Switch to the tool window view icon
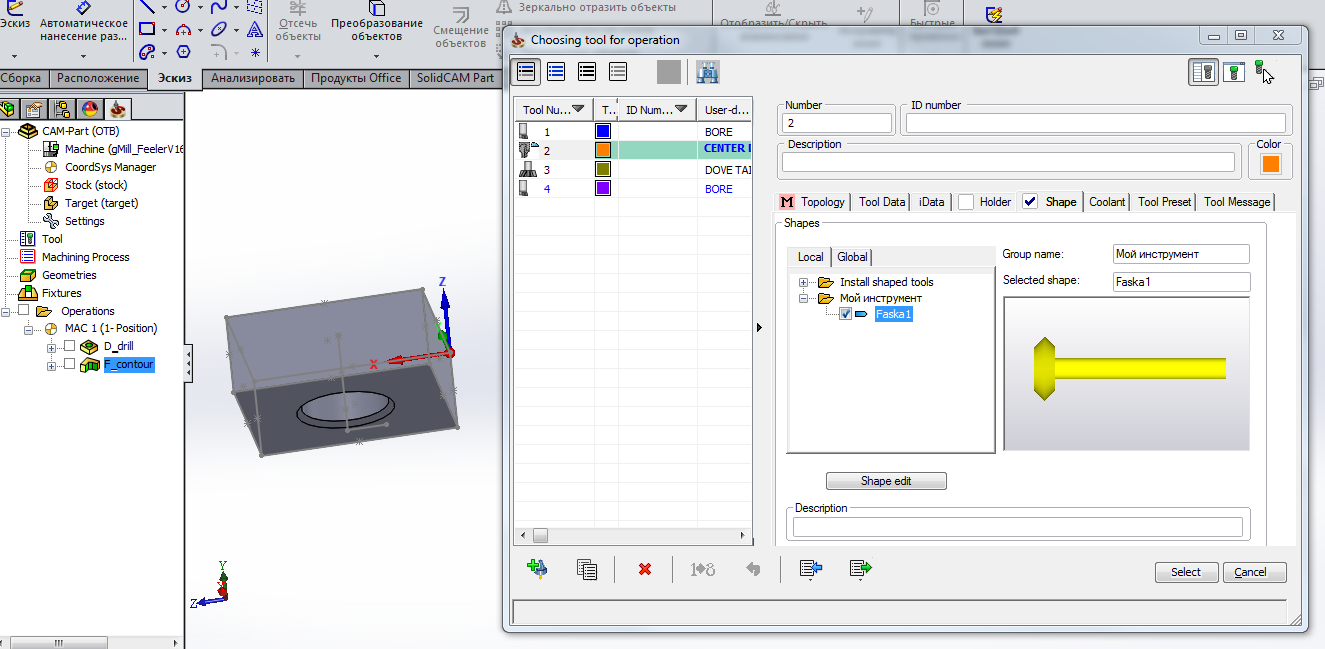This screenshot has height=649, width=1325. (x=1234, y=71)
